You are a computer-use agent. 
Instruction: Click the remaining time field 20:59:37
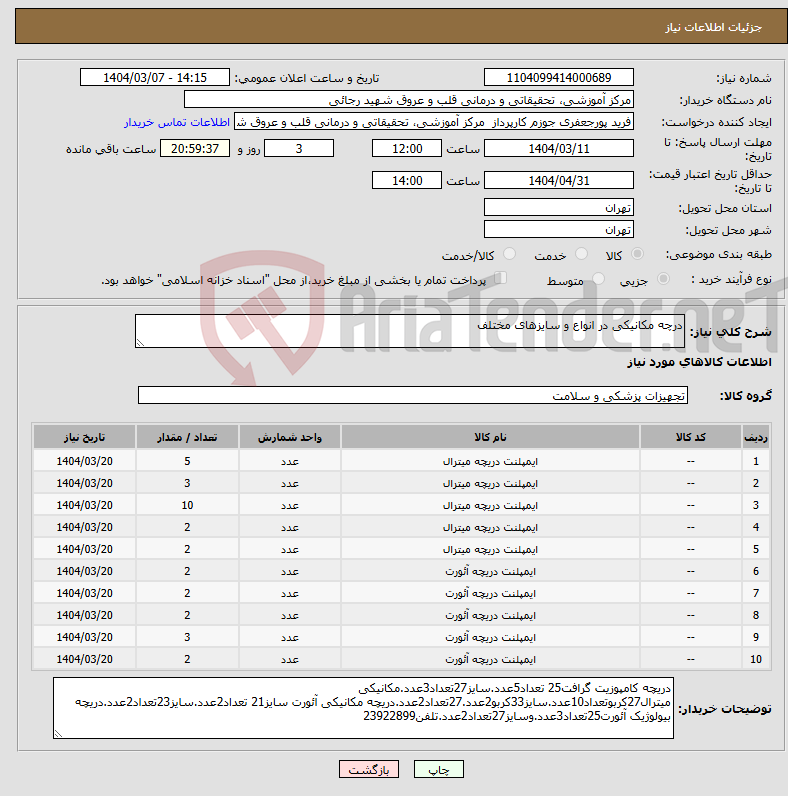(195, 149)
